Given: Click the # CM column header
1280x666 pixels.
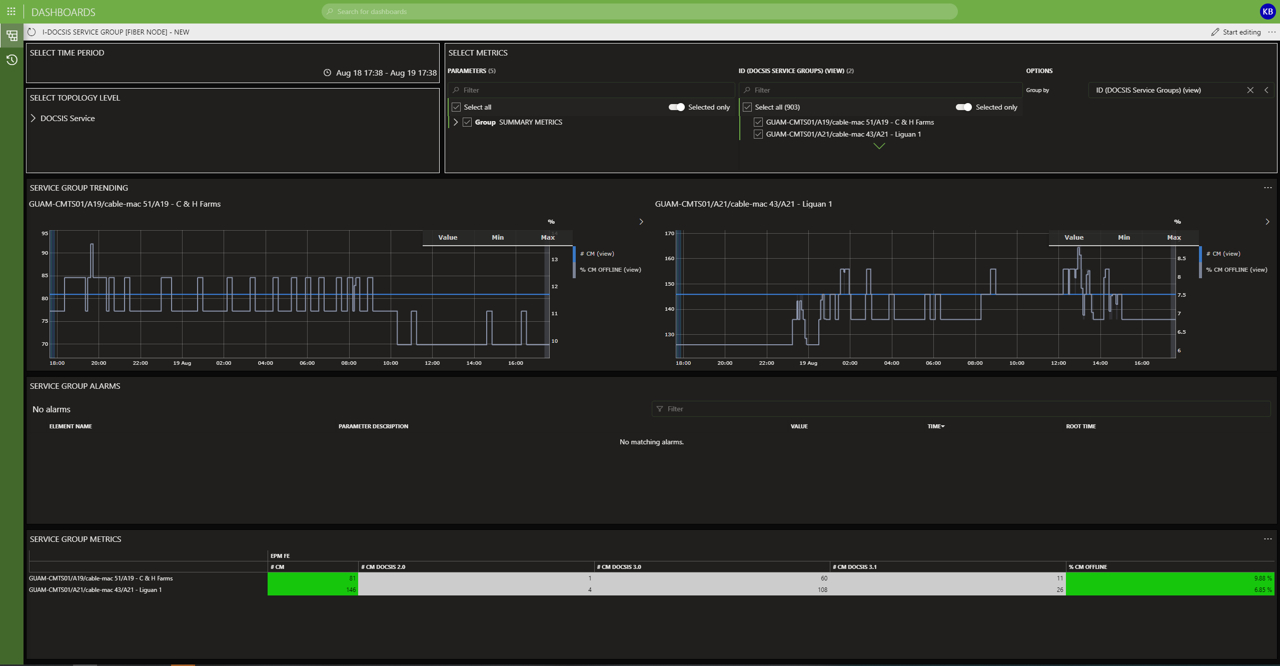Looking at the screenshot, I should 313,567.
